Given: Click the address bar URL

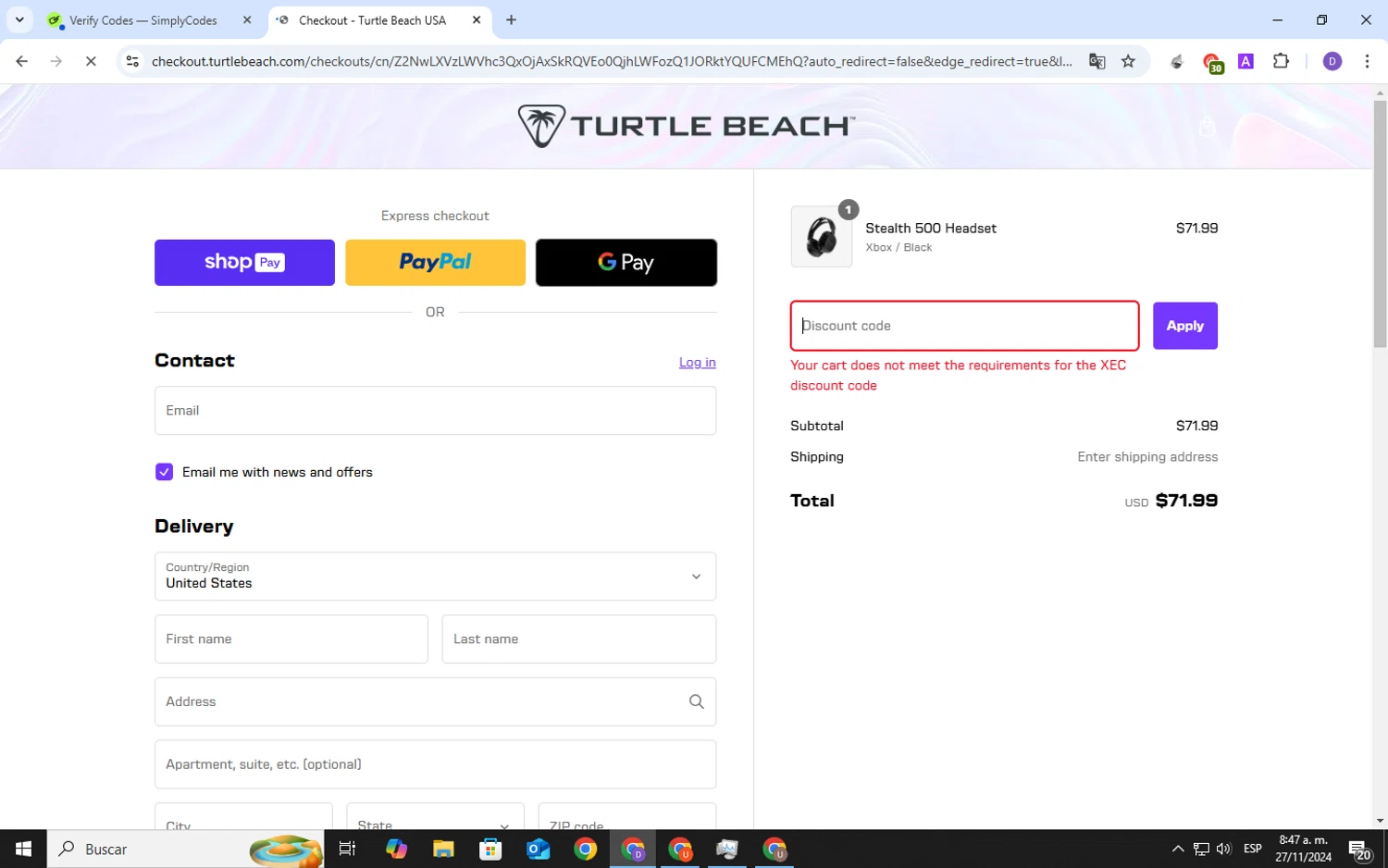Looking at the screenshot, I should pos(611,61).
